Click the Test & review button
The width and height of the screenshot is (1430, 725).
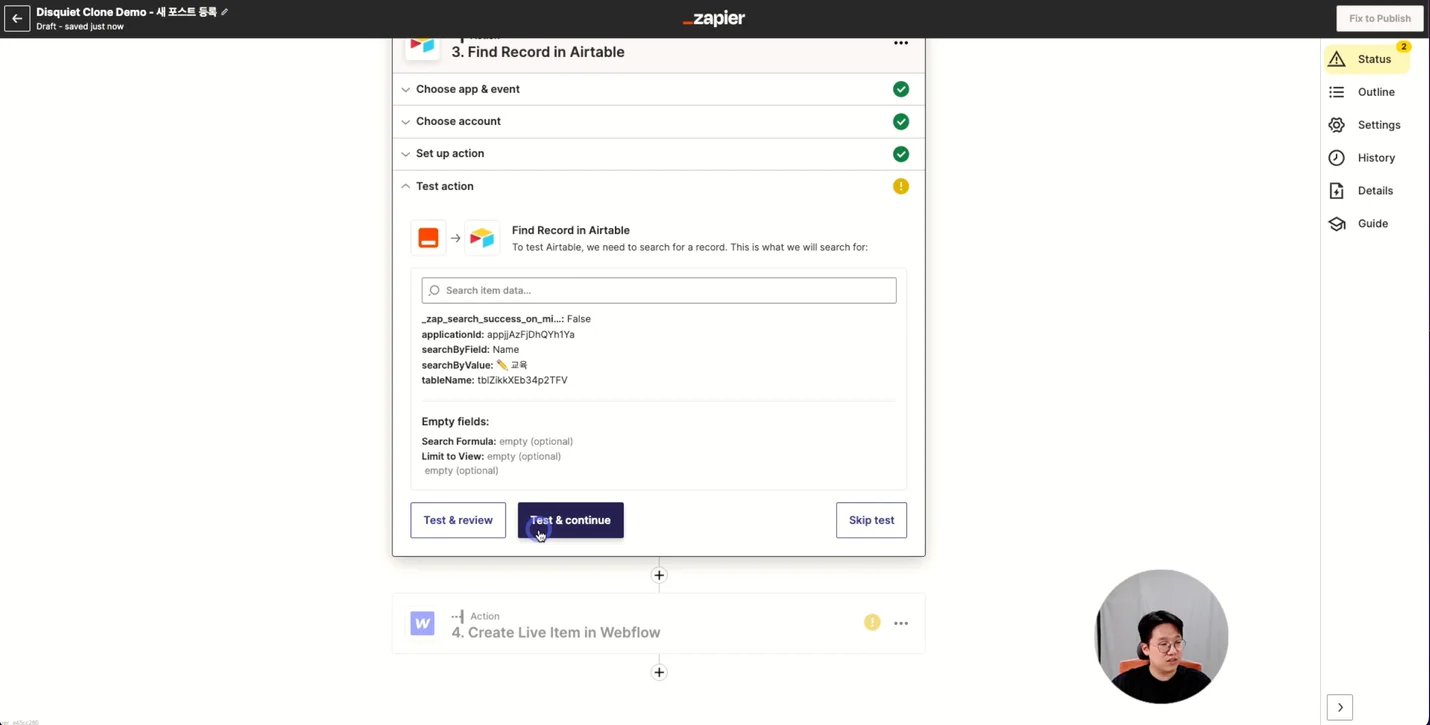(x=458, y=520)
